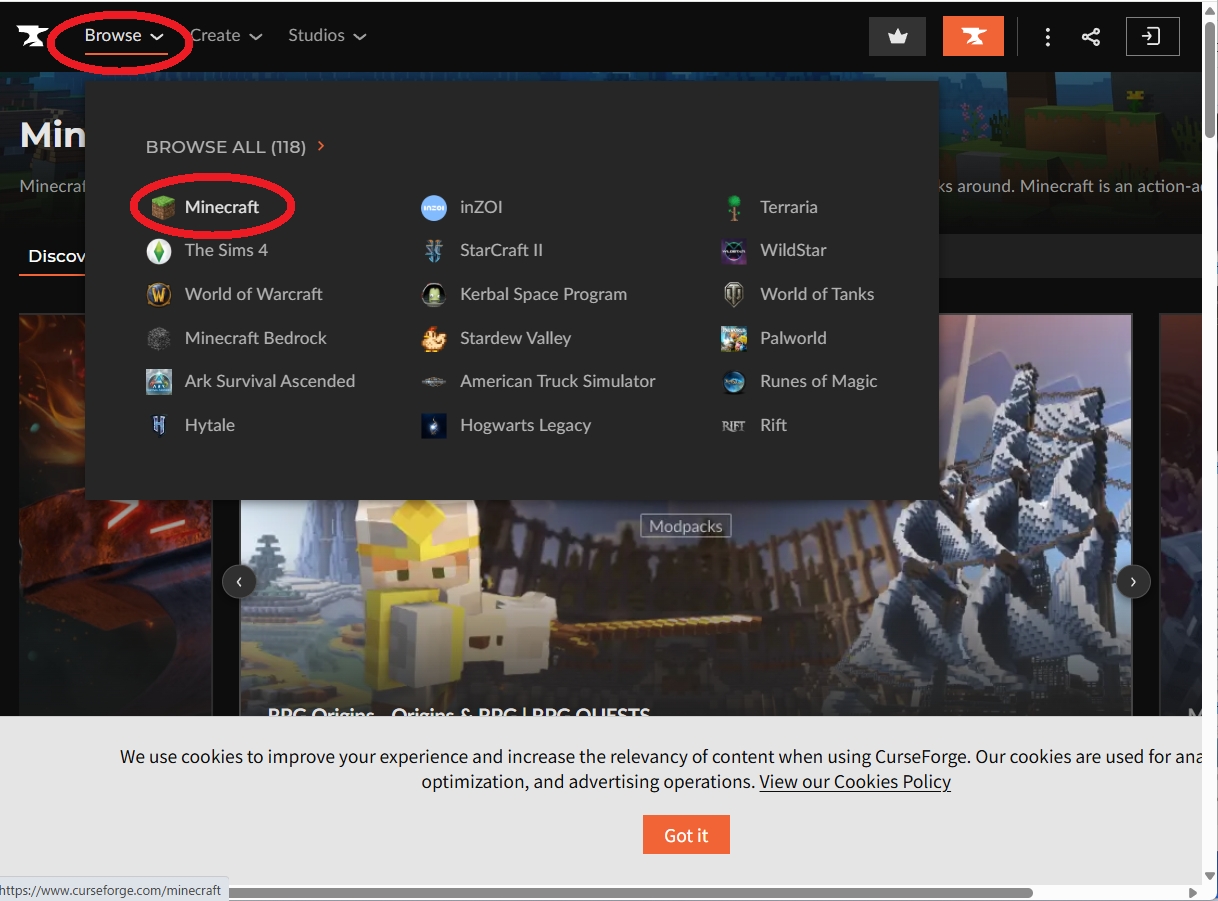Screen dimensions: 1218x901
Task: Open the rewards crown icon
Action: point(896,35)
